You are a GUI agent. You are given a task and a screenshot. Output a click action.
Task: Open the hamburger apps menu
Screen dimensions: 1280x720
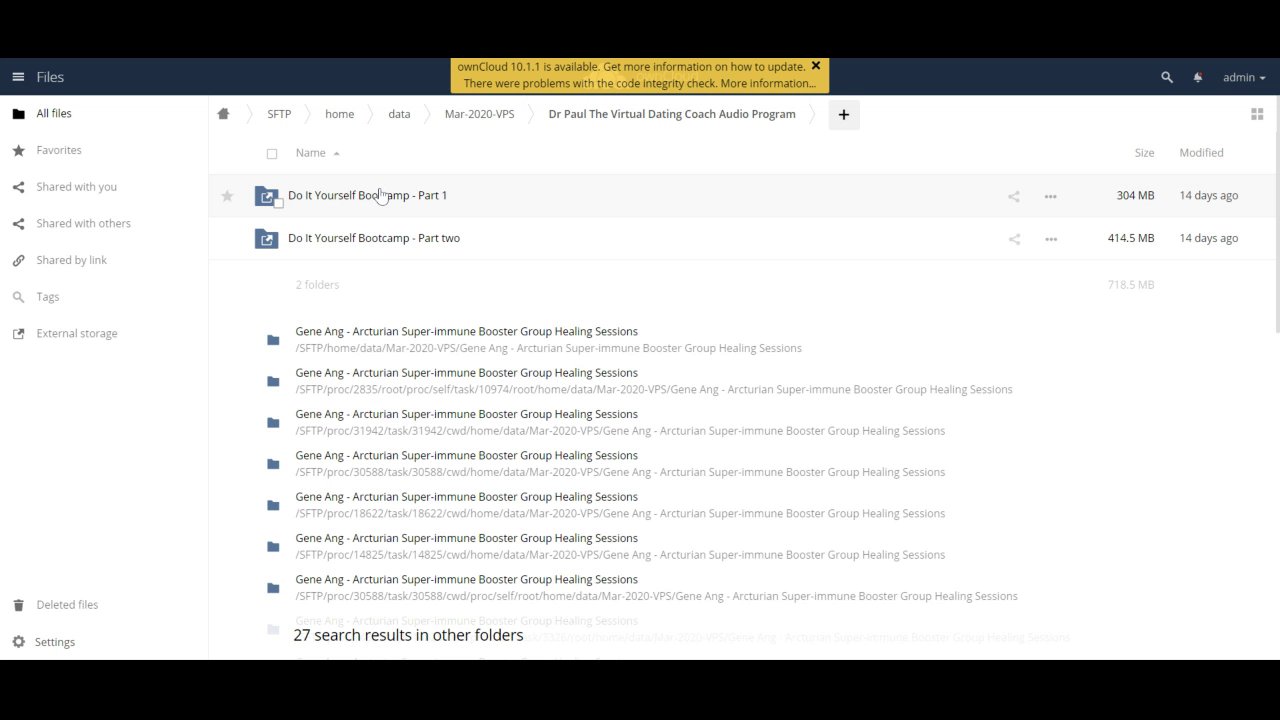tap(18, 77)
